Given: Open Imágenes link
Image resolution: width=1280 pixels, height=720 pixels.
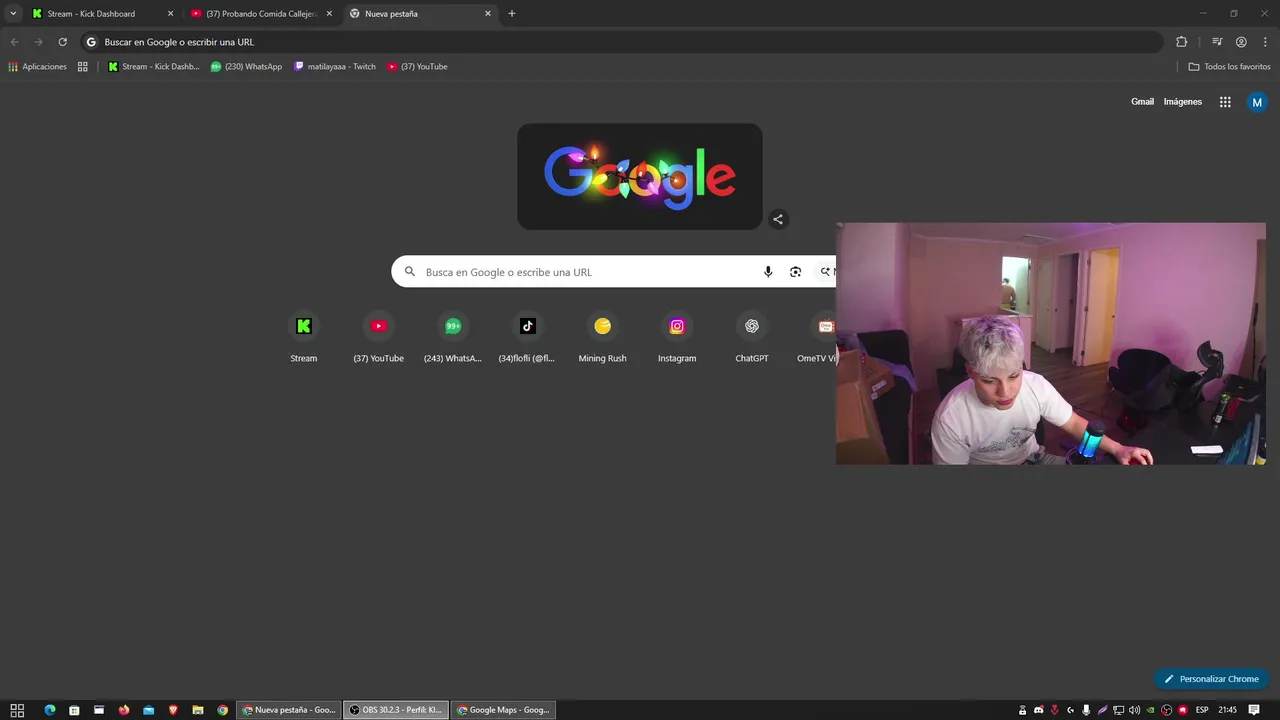Looking at the screenshot, I should [1183, 102].
